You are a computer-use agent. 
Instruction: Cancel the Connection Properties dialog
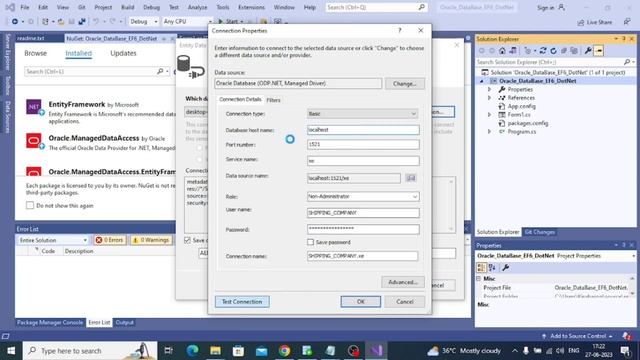(x=404, y=302)
